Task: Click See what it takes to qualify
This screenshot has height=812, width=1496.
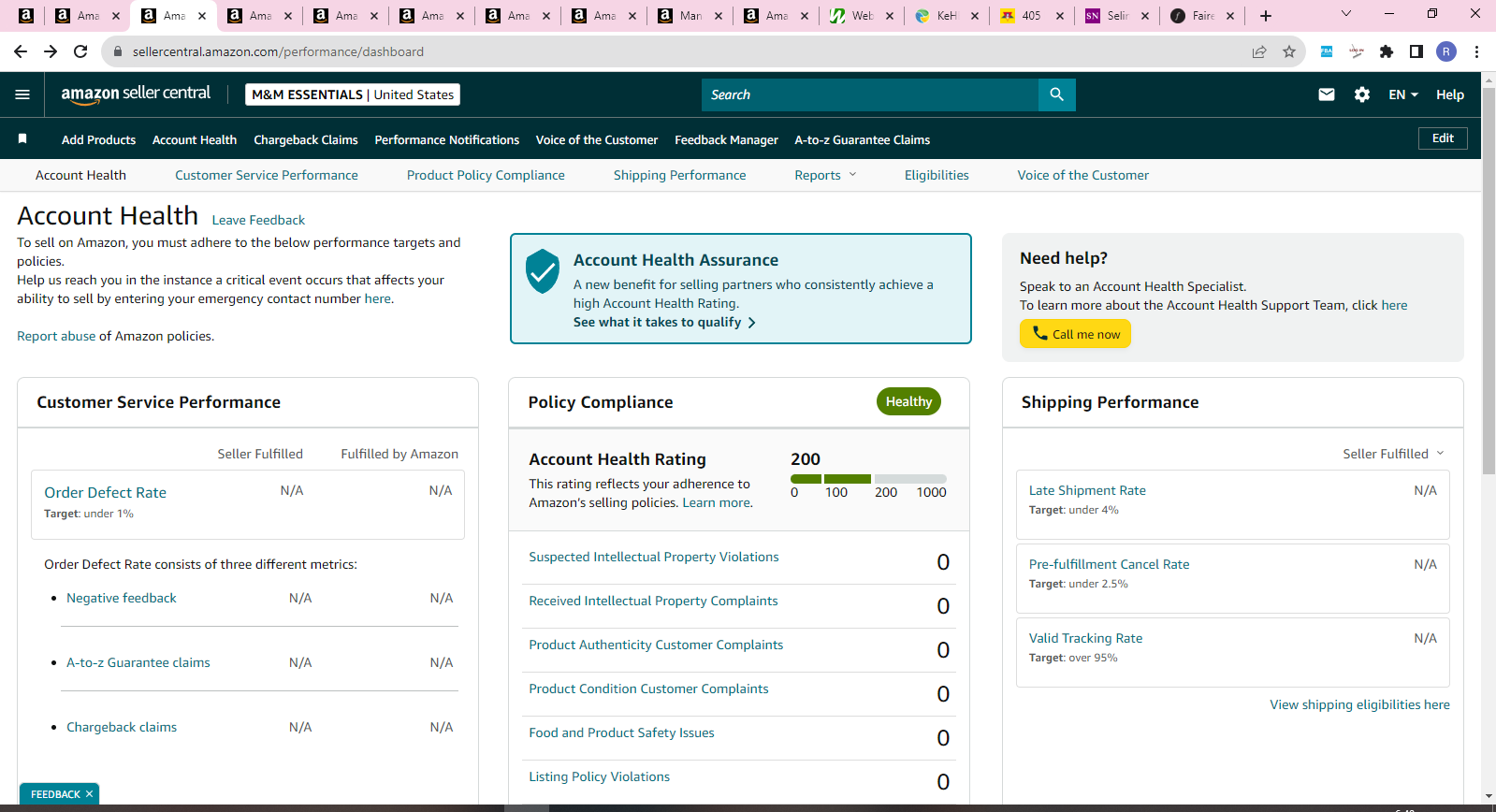Action: tap(664, 322)
